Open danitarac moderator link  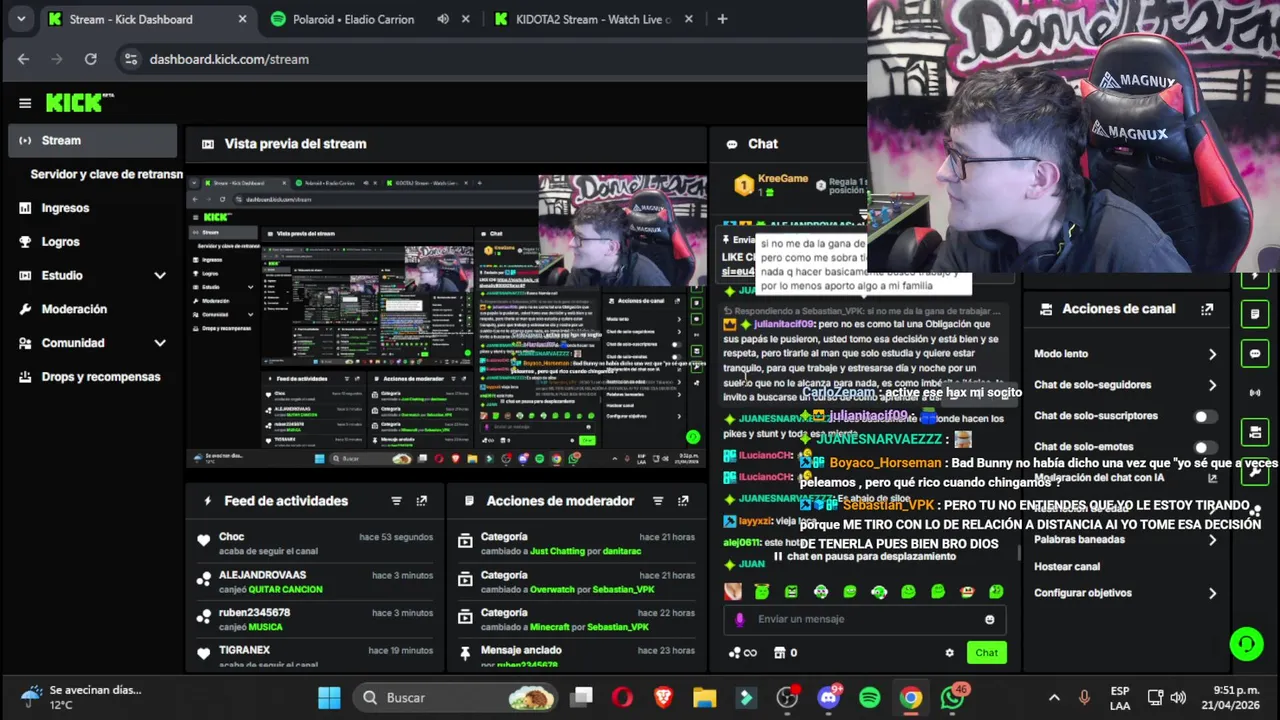622,552
